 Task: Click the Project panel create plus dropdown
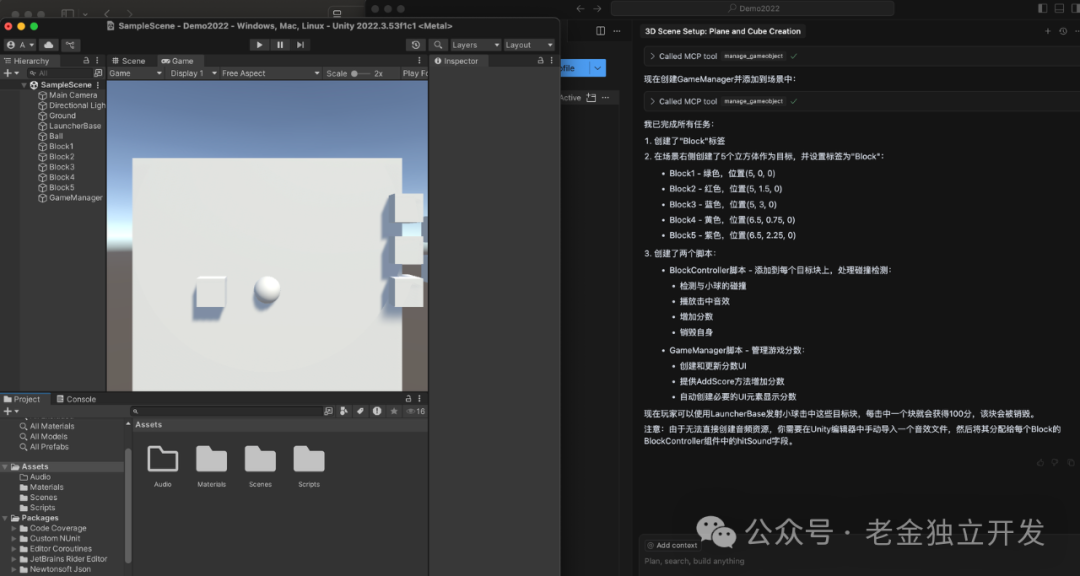[11, 411]
